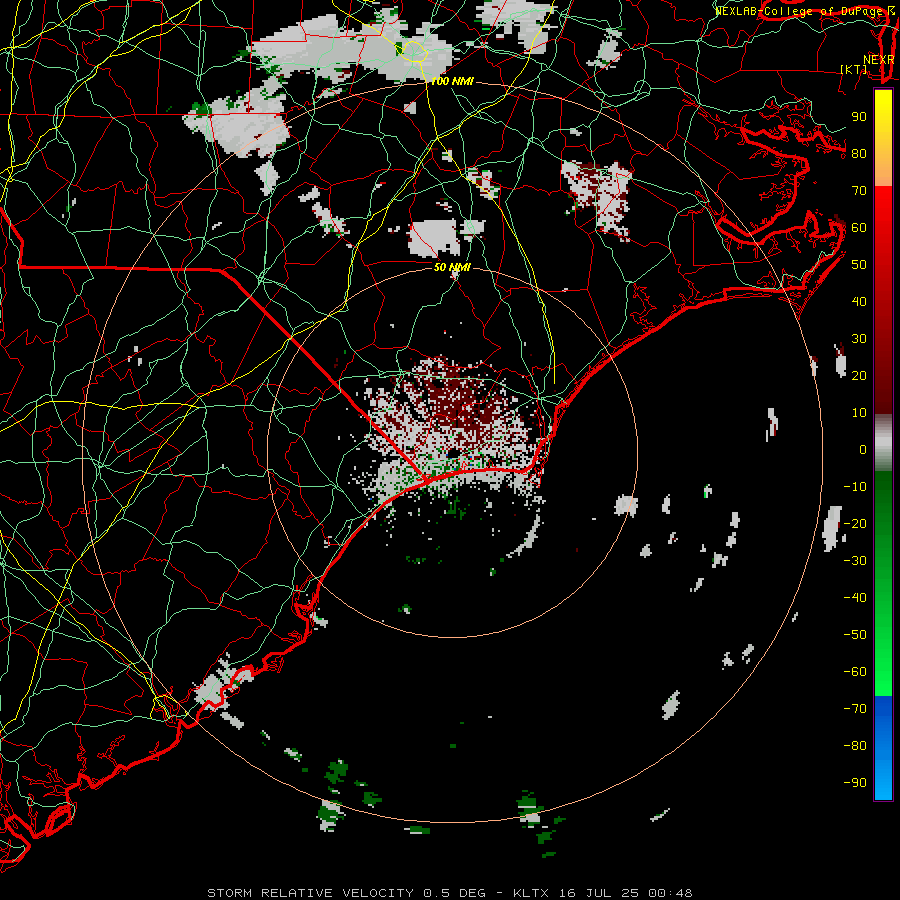Click the [KT] units label
The image size is (900, 900).
coord(854,69)
